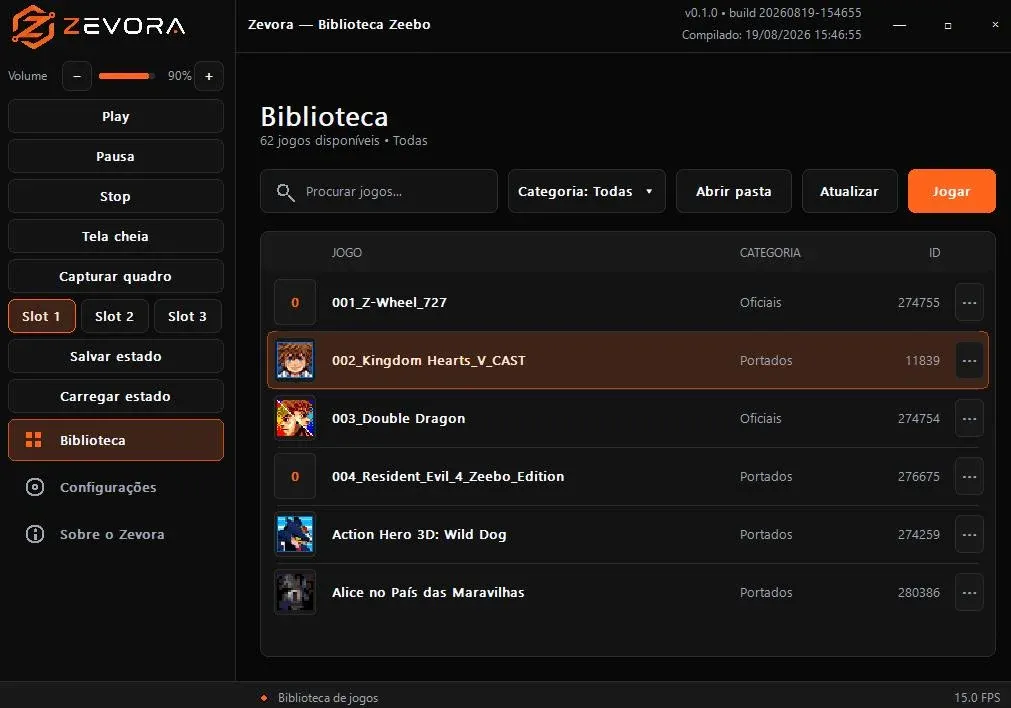The image size is (1011, 708).
Task: Click ID value 280386
Action: [x=919, y=592]
